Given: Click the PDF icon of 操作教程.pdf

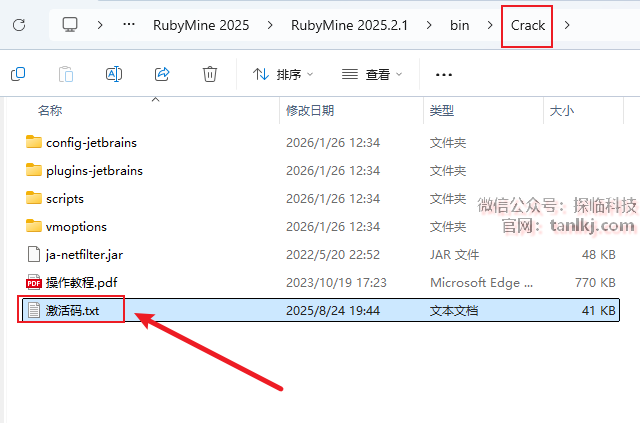Looking at the screenshot, I should (x=34, y=282).
